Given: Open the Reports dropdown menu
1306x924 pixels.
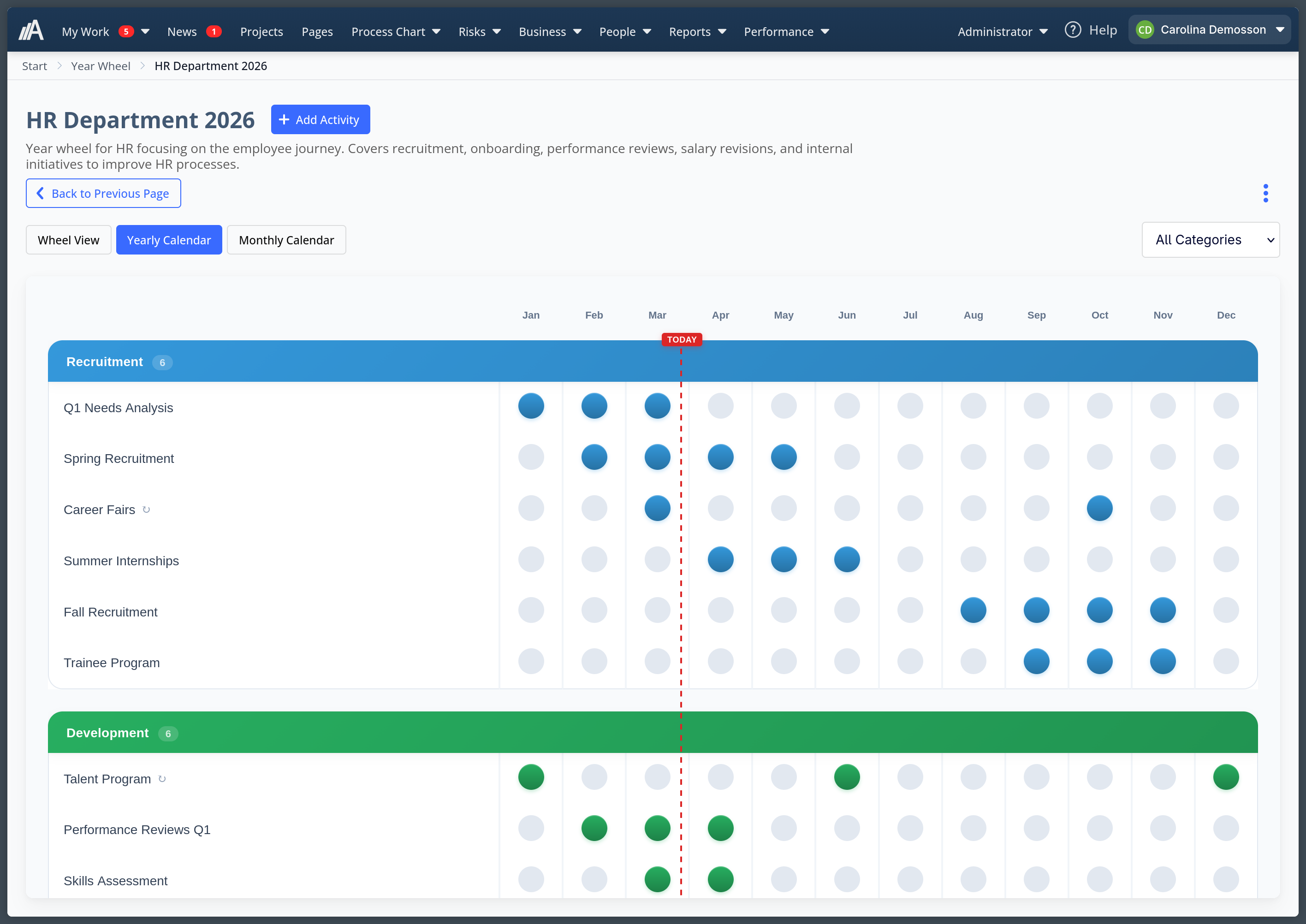Looking at the screenshot, I should (698, 32).
